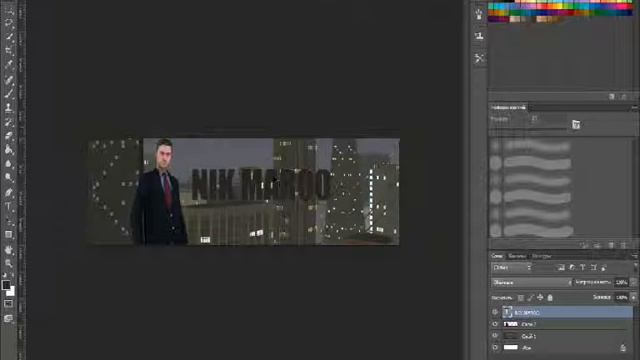Select the Crop tool
This screenshot has width=640, height=360.
coord(9,51)
